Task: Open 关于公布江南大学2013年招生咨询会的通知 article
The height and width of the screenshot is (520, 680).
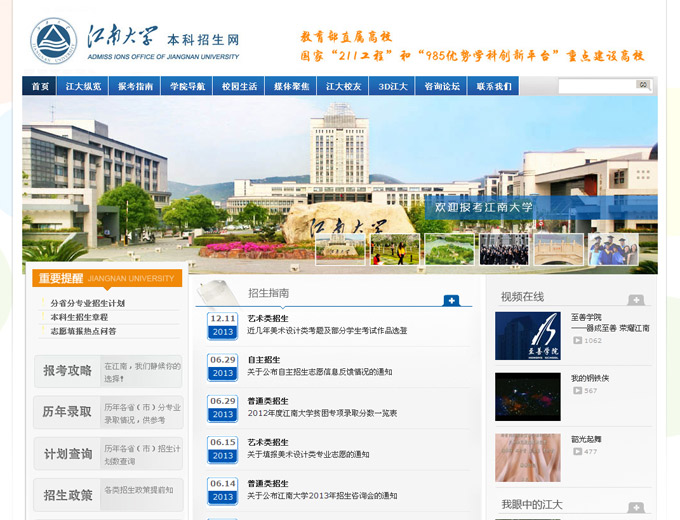Action: click(x=322, y=496)
